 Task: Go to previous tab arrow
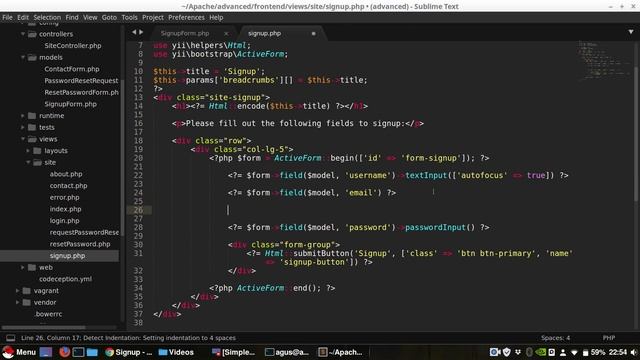[134, 32]
